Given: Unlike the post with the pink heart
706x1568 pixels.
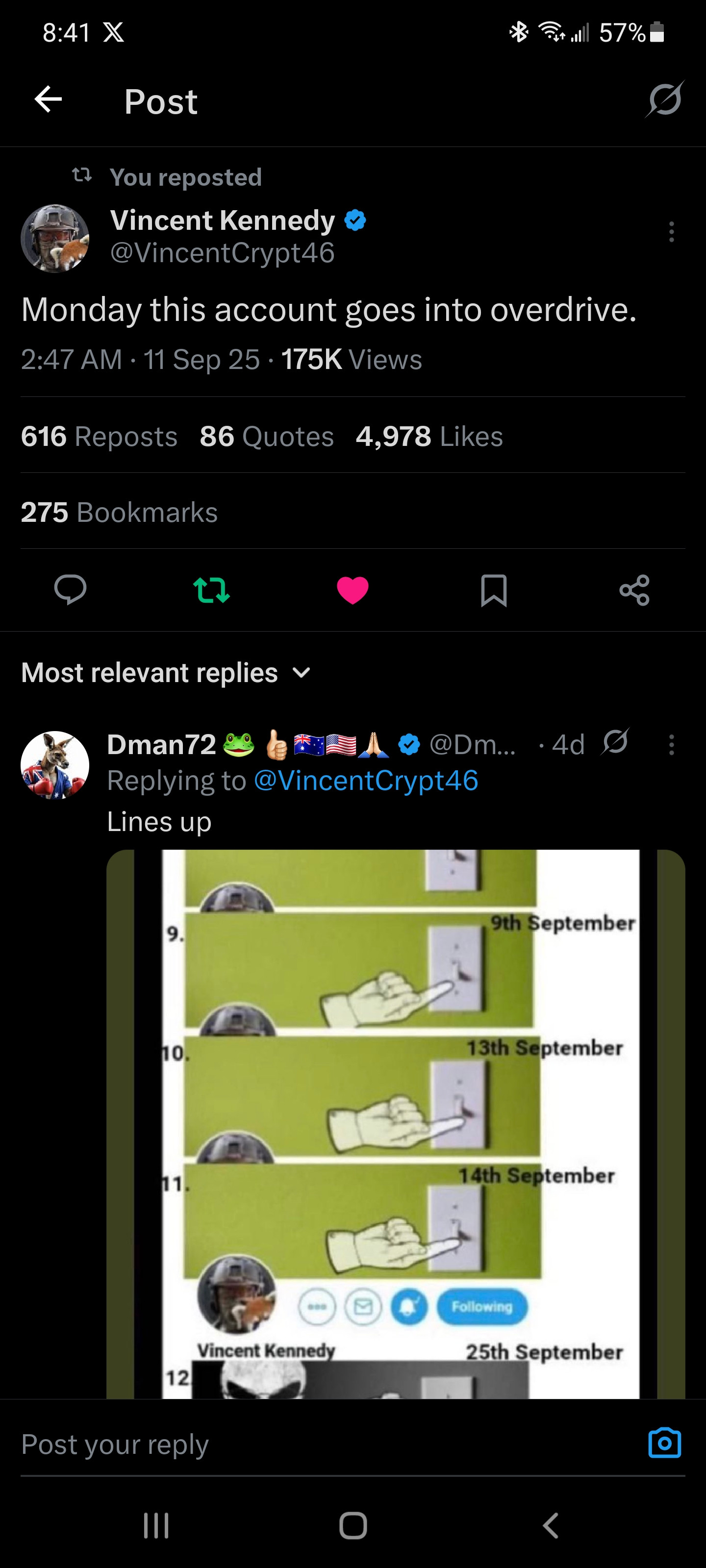Looking at the screenshot, I should (x=353, y=590).
